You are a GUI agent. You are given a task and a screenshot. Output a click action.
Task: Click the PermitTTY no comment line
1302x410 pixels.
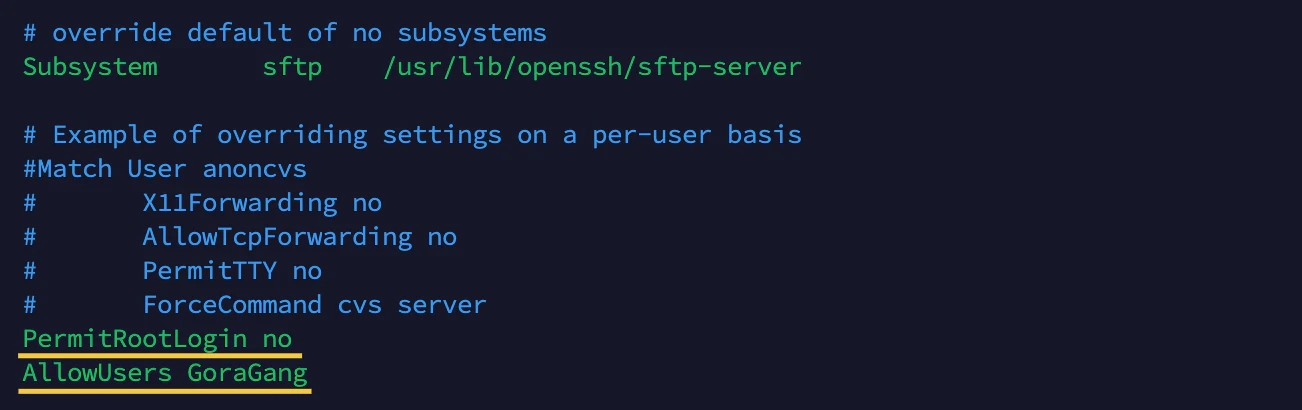[x=172, y=271]
